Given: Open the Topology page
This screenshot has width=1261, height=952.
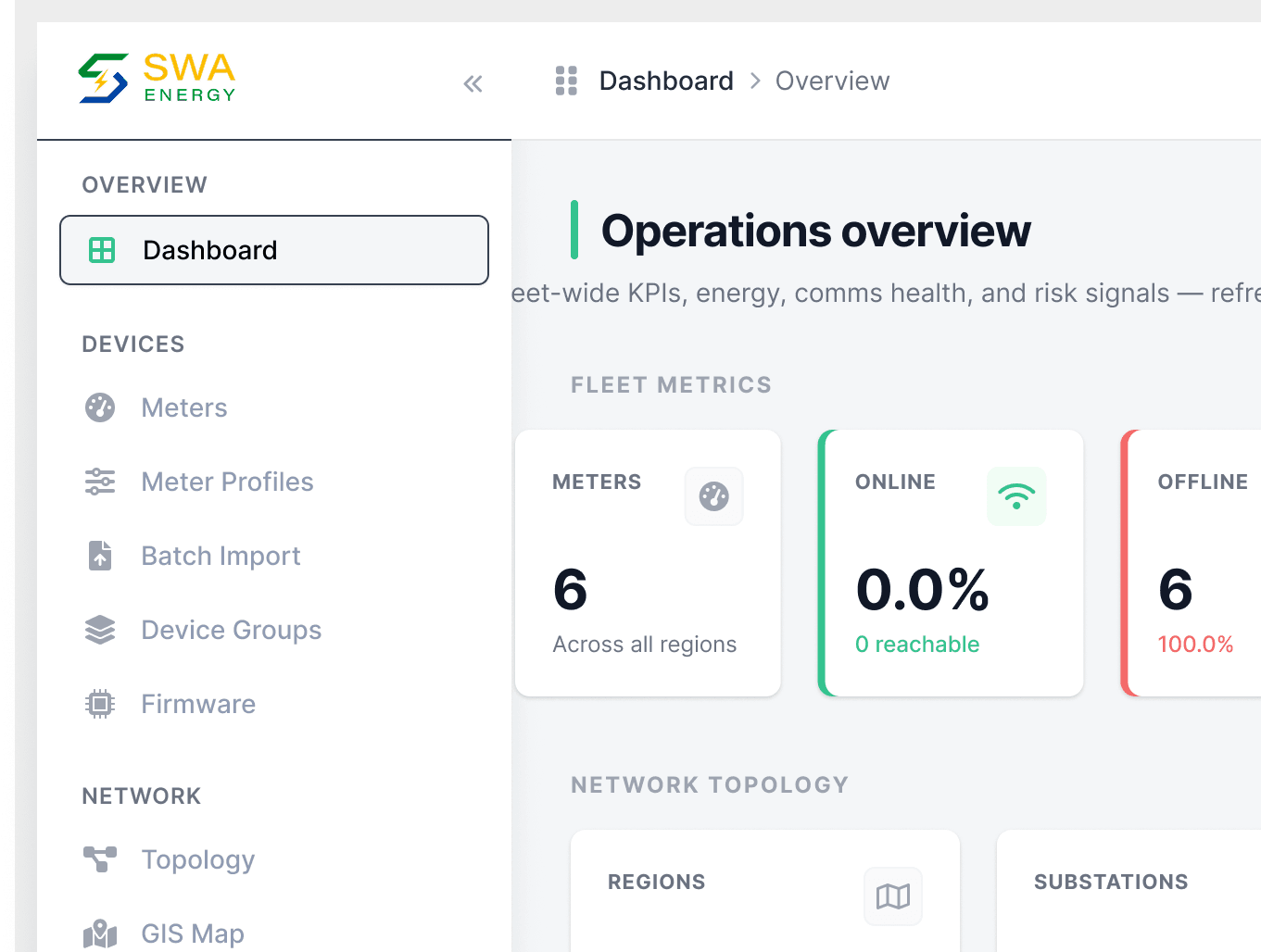Looking at the screenshot, I should (x=274, y=859).
